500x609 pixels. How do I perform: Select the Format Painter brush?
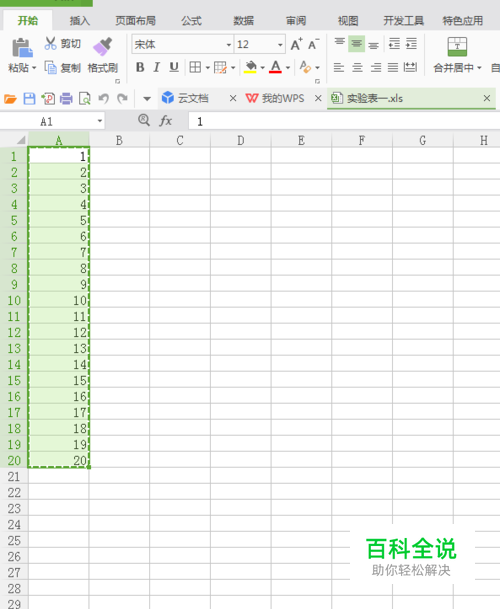click(x=103, y=47)
